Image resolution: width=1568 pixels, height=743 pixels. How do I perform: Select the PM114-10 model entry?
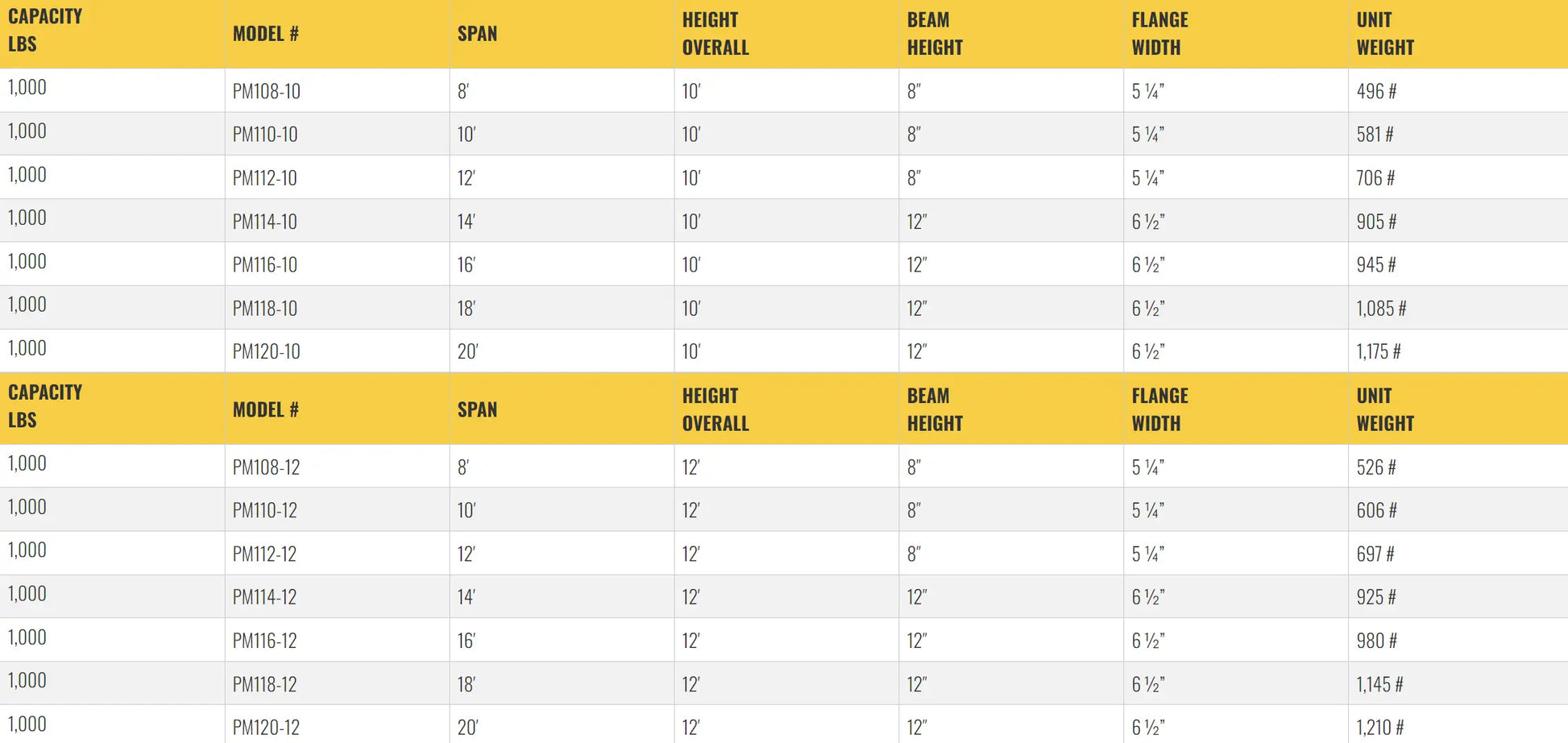pos(264,222)
